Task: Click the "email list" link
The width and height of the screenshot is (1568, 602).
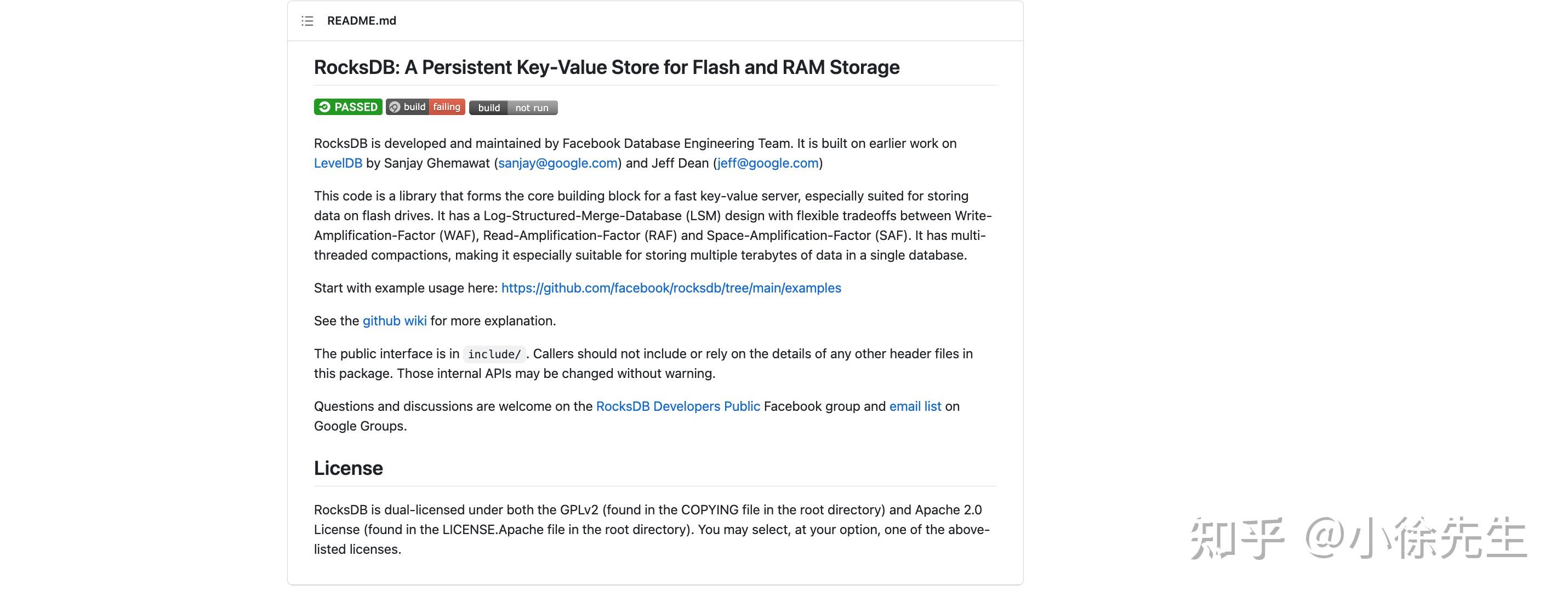Action: point(915,406)
